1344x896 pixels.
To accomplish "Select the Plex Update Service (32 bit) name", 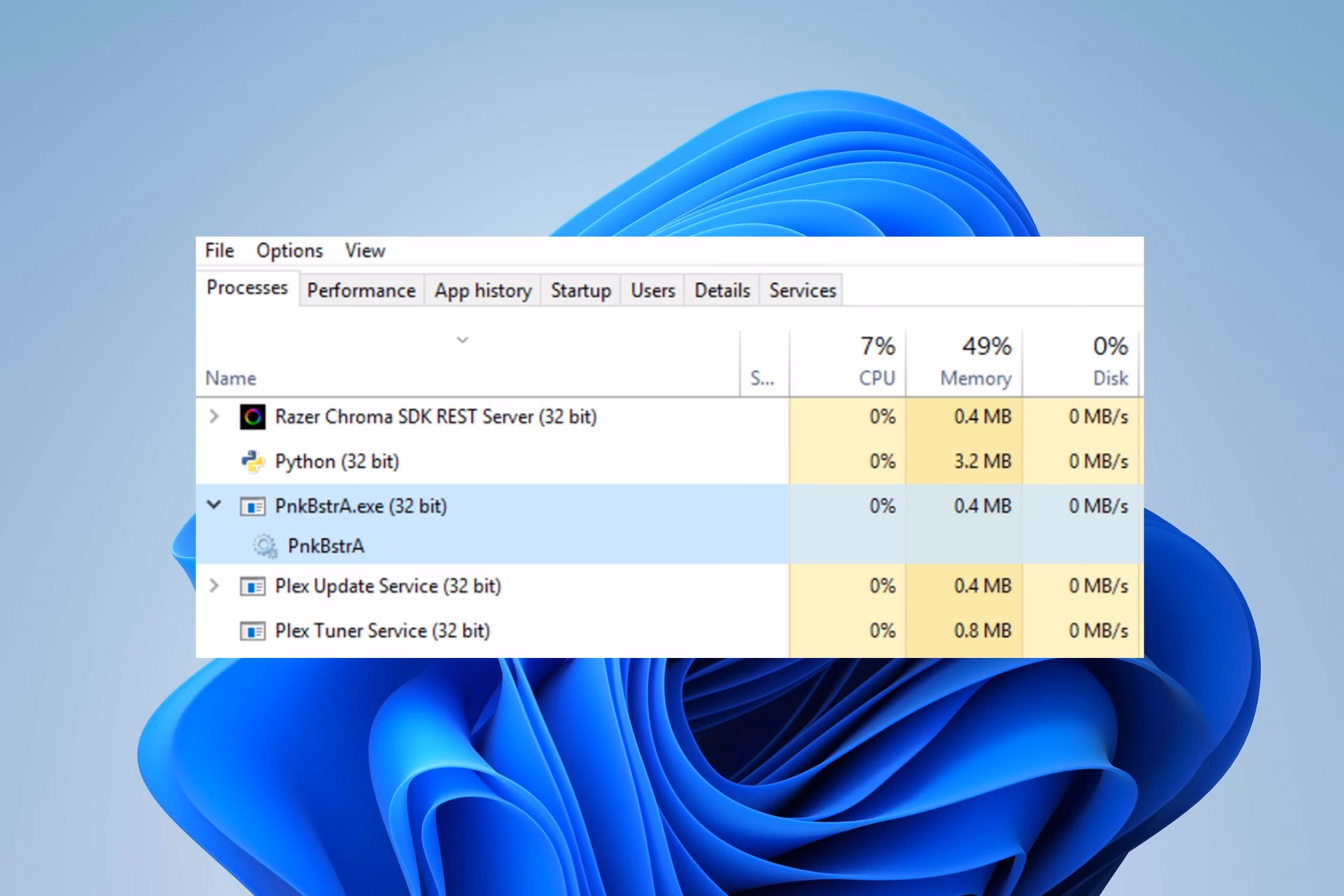I will point(388,586).
